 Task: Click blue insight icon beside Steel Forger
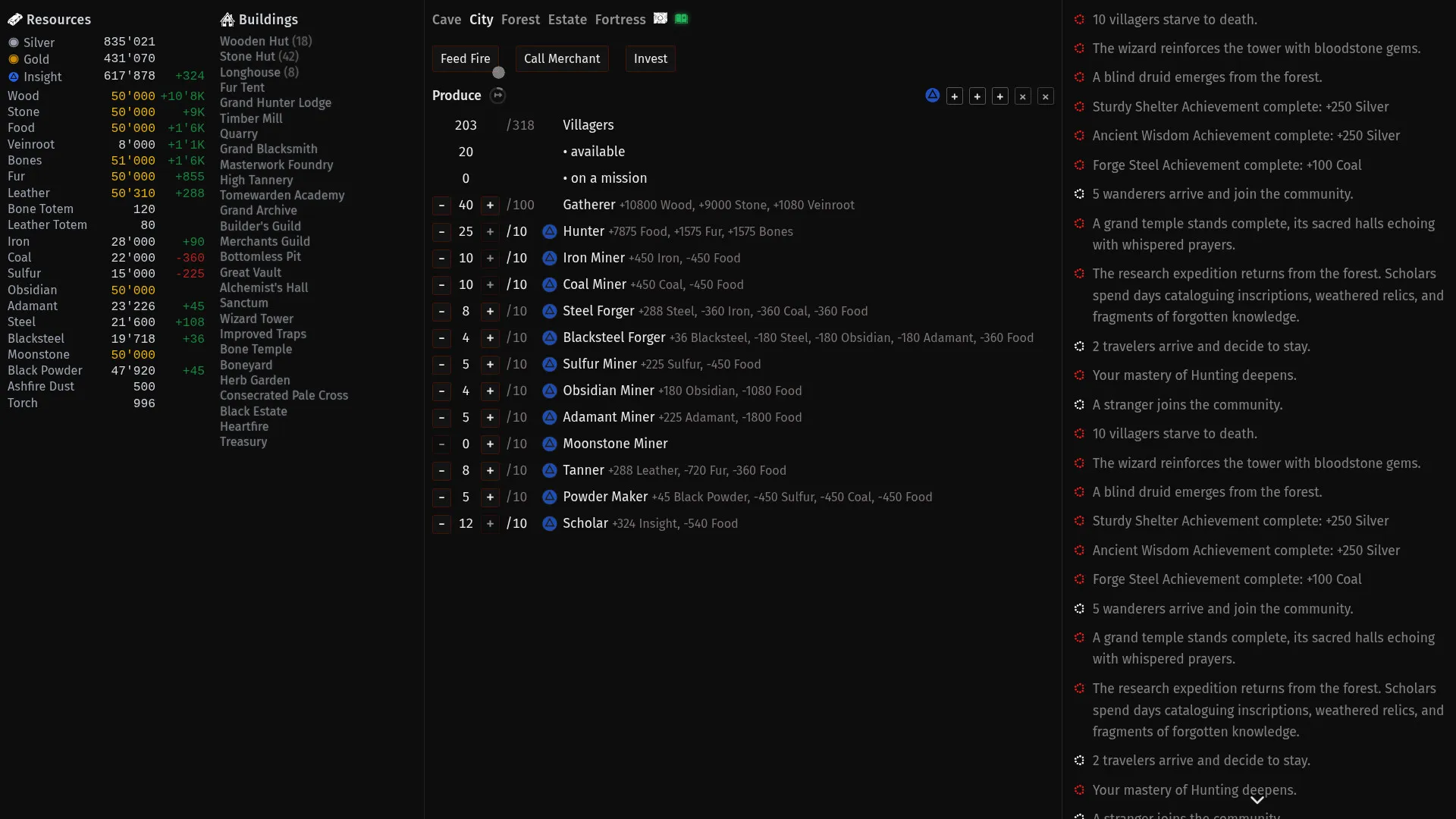550,311
